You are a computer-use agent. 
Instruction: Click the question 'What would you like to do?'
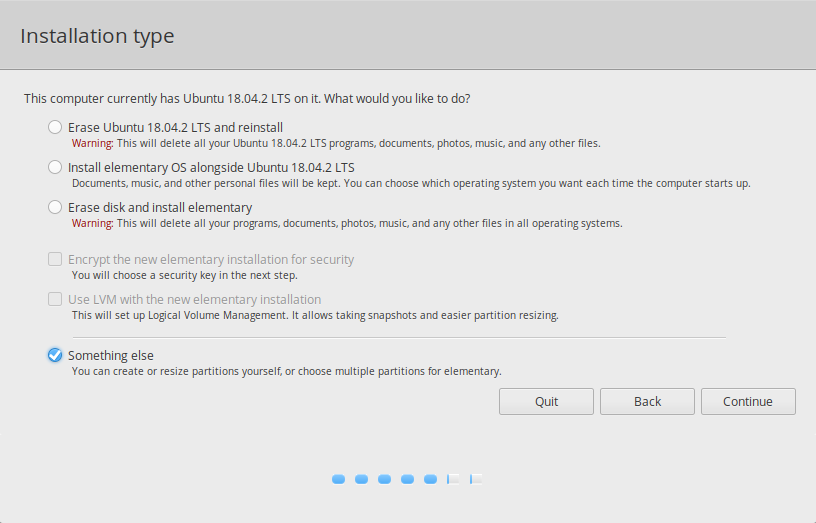397,98
